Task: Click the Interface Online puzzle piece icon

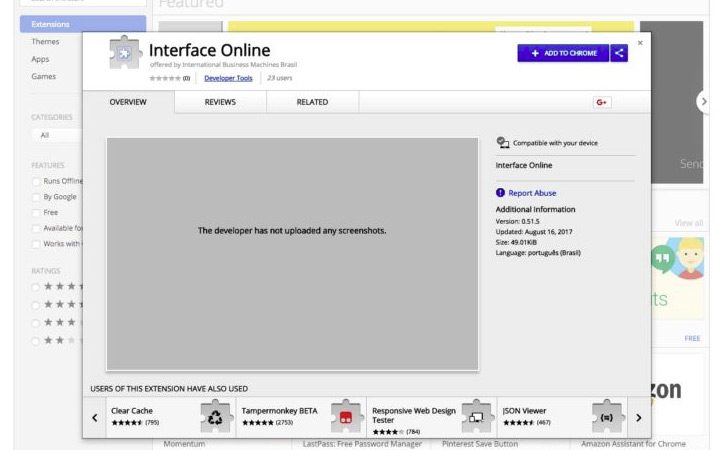Action: 124,53
